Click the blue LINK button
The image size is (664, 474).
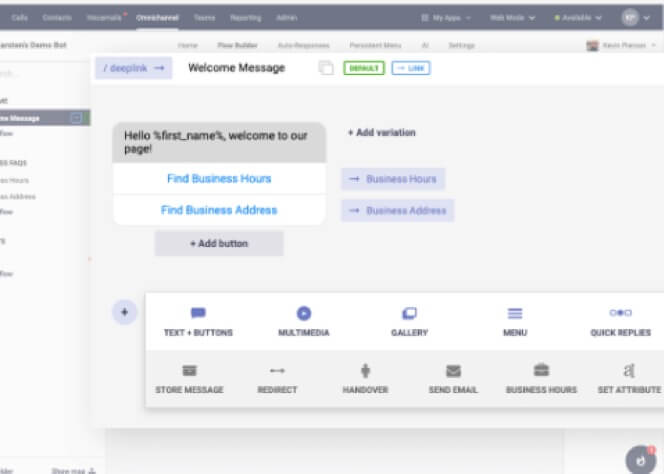click(x=411, y=68)
